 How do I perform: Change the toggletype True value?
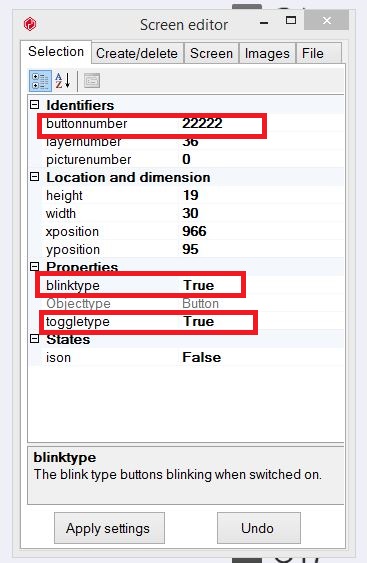(199, 321)
